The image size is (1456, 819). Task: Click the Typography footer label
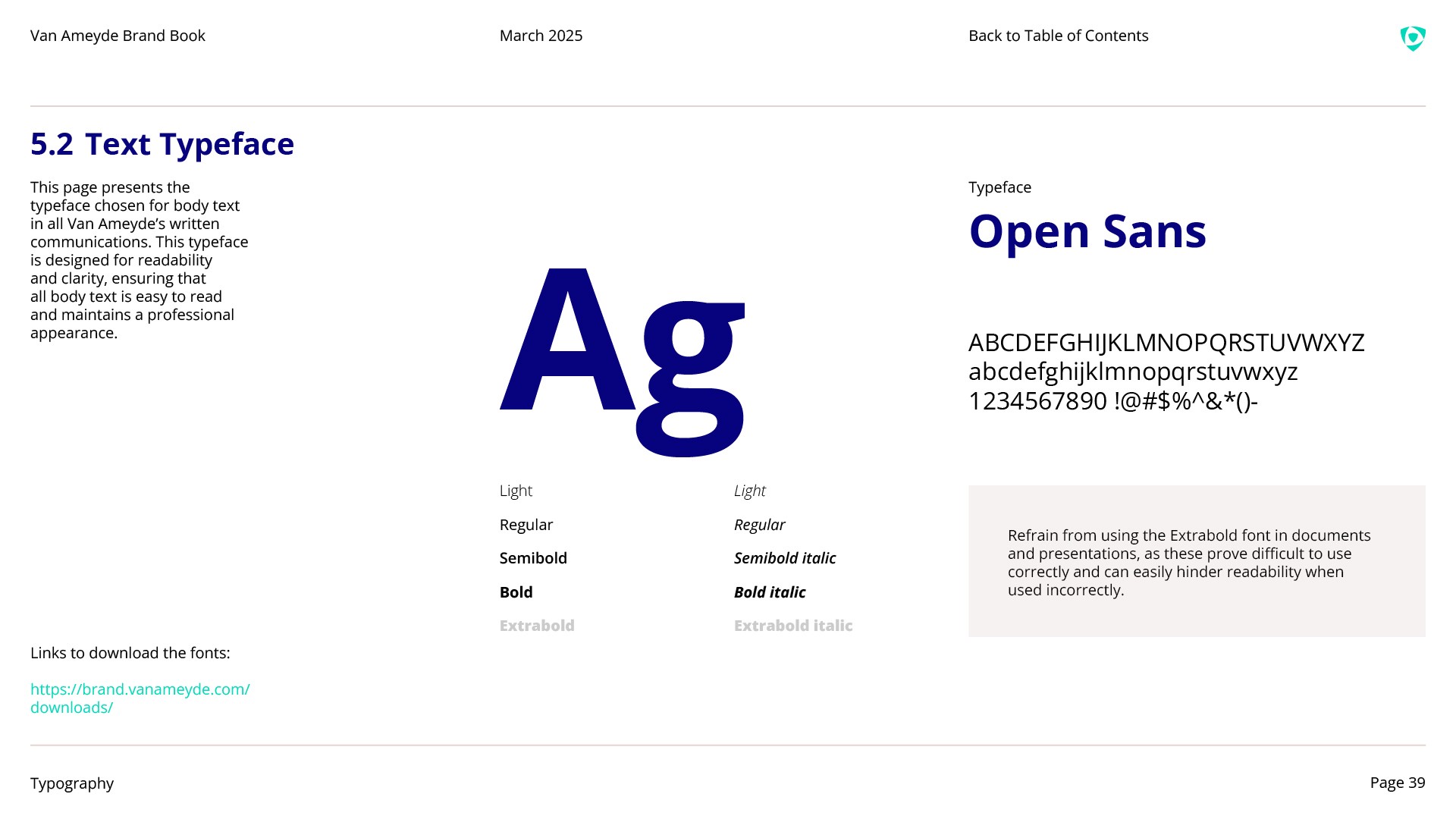72,783
